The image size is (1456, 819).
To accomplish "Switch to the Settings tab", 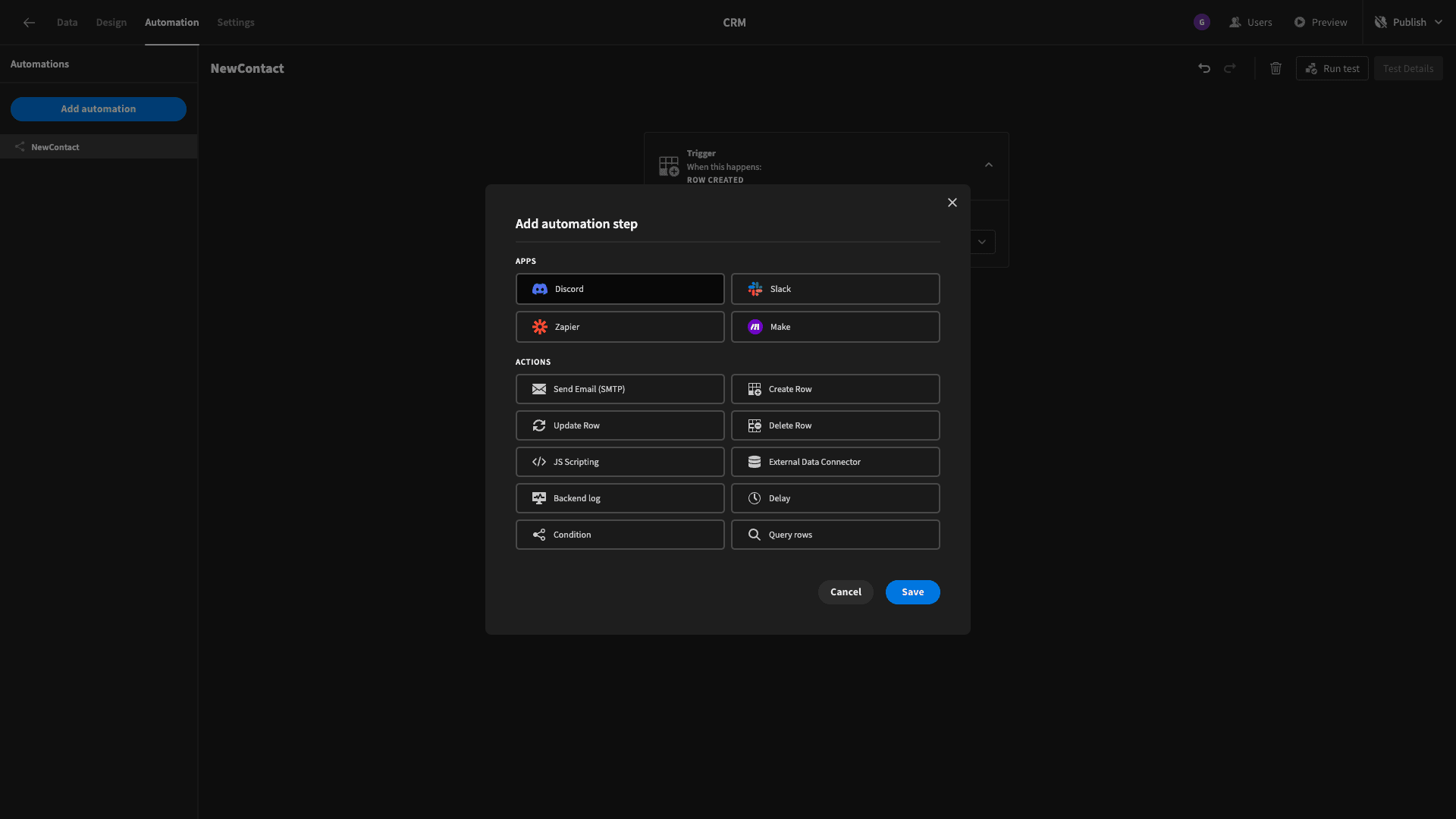I will pyautogui.click(x=235, y=22).
